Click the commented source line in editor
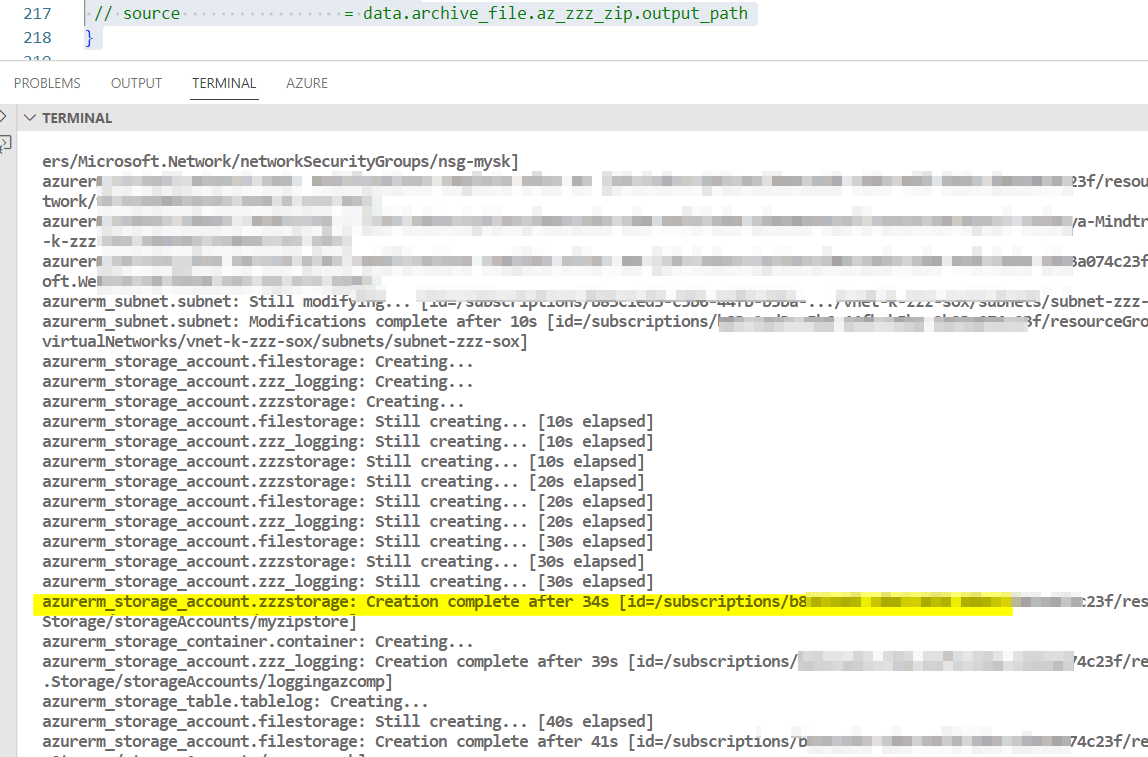Screen dimensions: 1148x757 (x=421, y=13)
